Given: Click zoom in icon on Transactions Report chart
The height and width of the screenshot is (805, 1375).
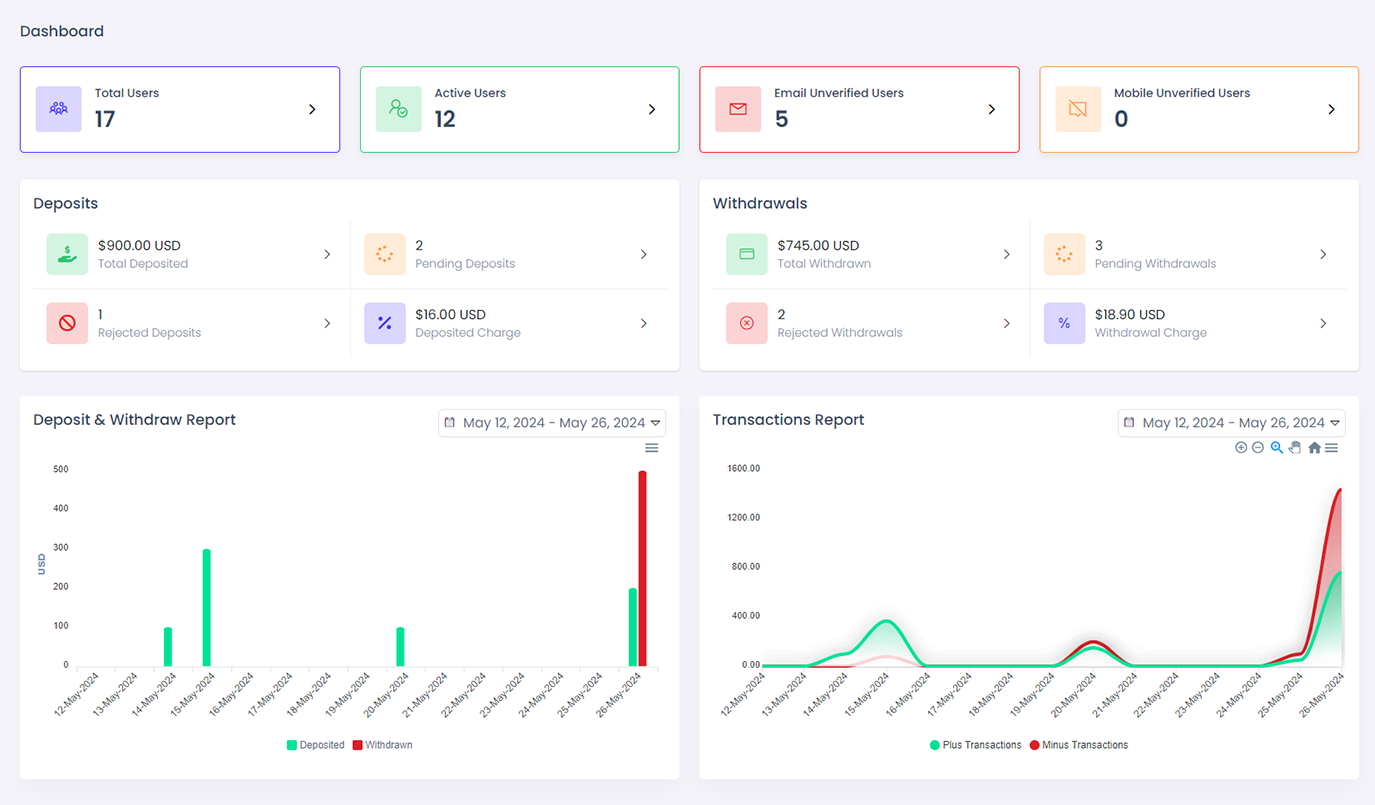Looking at the screenshot, I should (1241, 448).
